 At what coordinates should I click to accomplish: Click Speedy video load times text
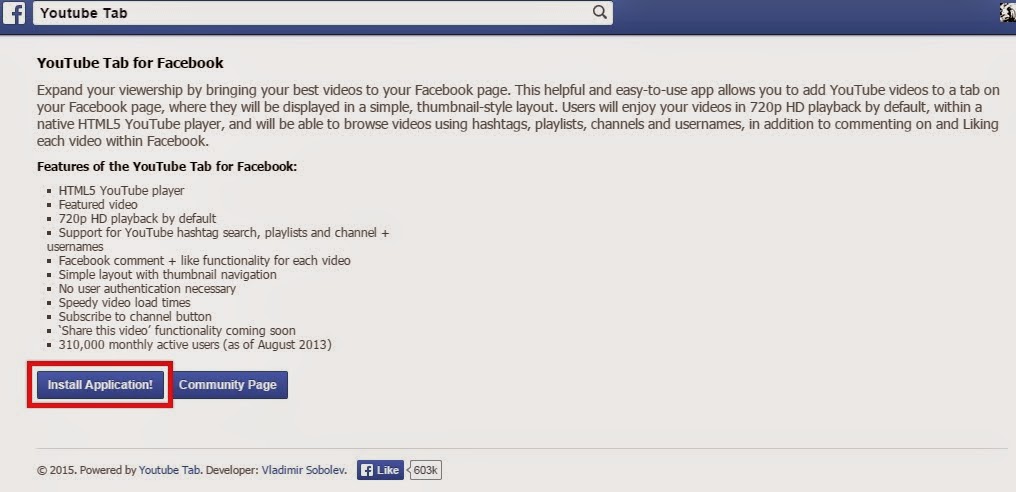coord(124,303)
